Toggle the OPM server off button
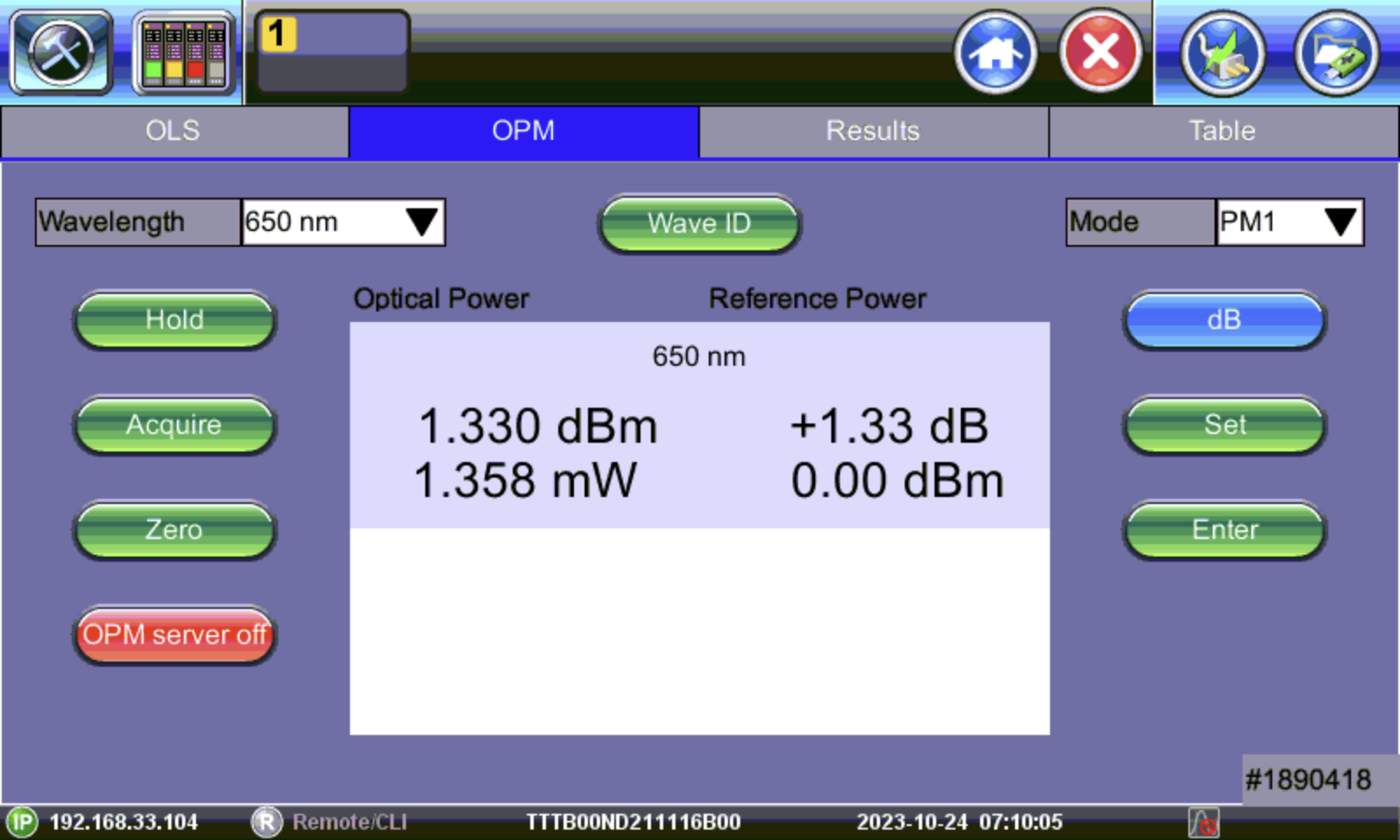The height and width of the screenshot is (840, 1400). tap(174, 634)
